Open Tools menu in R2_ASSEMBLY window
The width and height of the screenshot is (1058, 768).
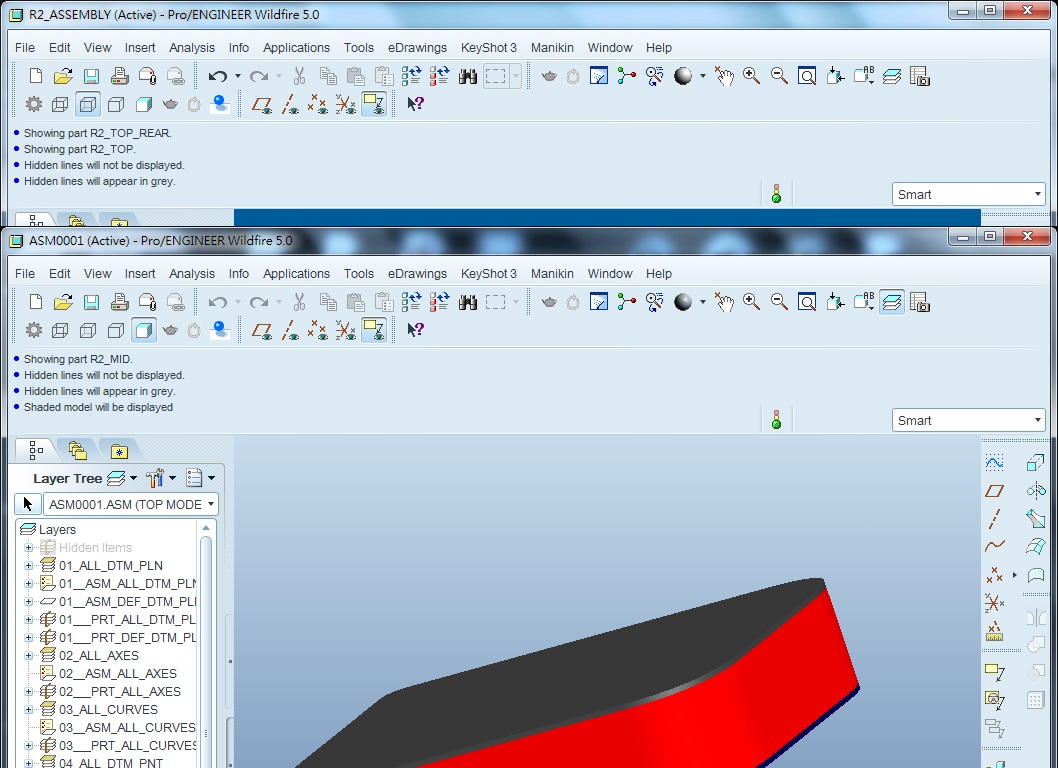coord(358,47)
